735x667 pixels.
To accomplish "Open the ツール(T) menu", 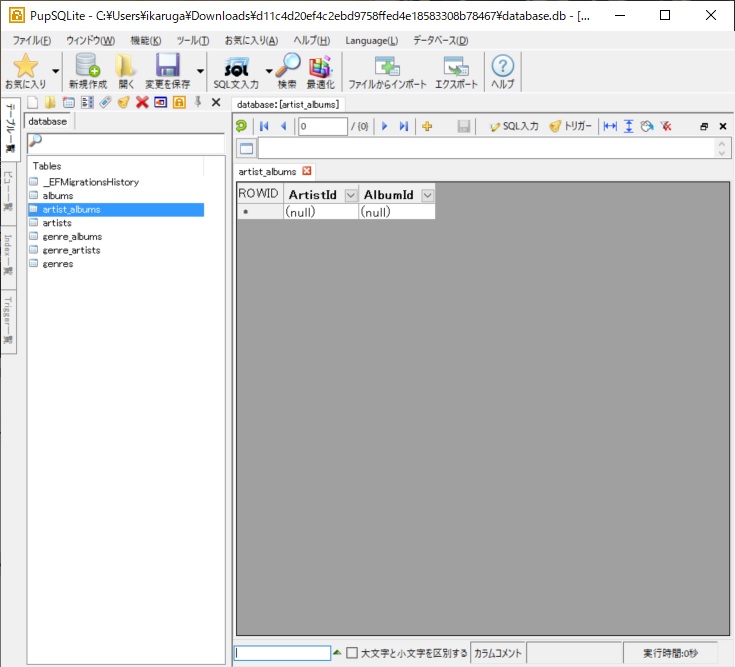I will (x=193, y=41).
